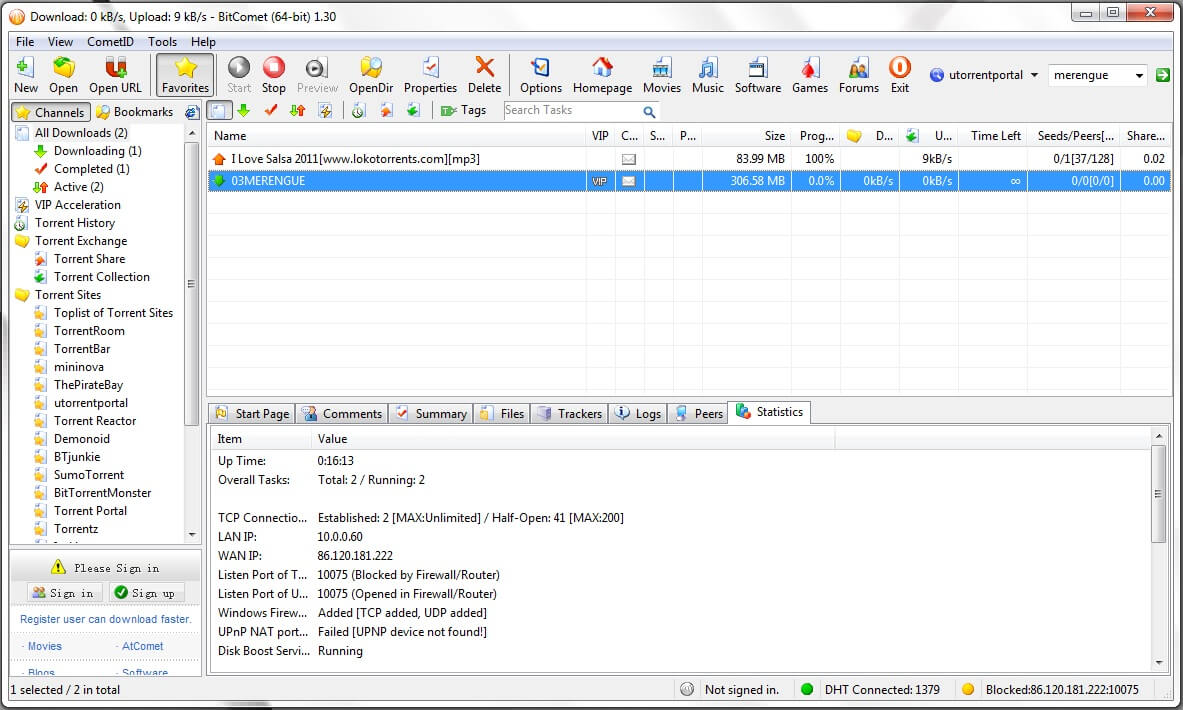The height and width of the screenshot is (710, 1183).
Task: Open the download directory with OpenDir
Action: [370, 75]
